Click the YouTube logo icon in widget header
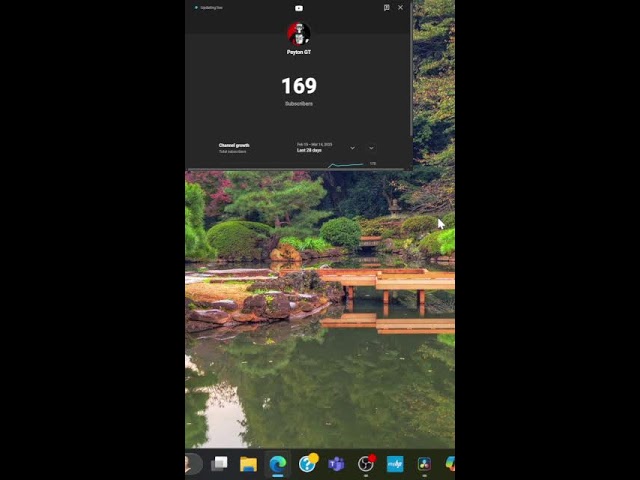Viewport: 640px width, 480px height. pos(299,8)
